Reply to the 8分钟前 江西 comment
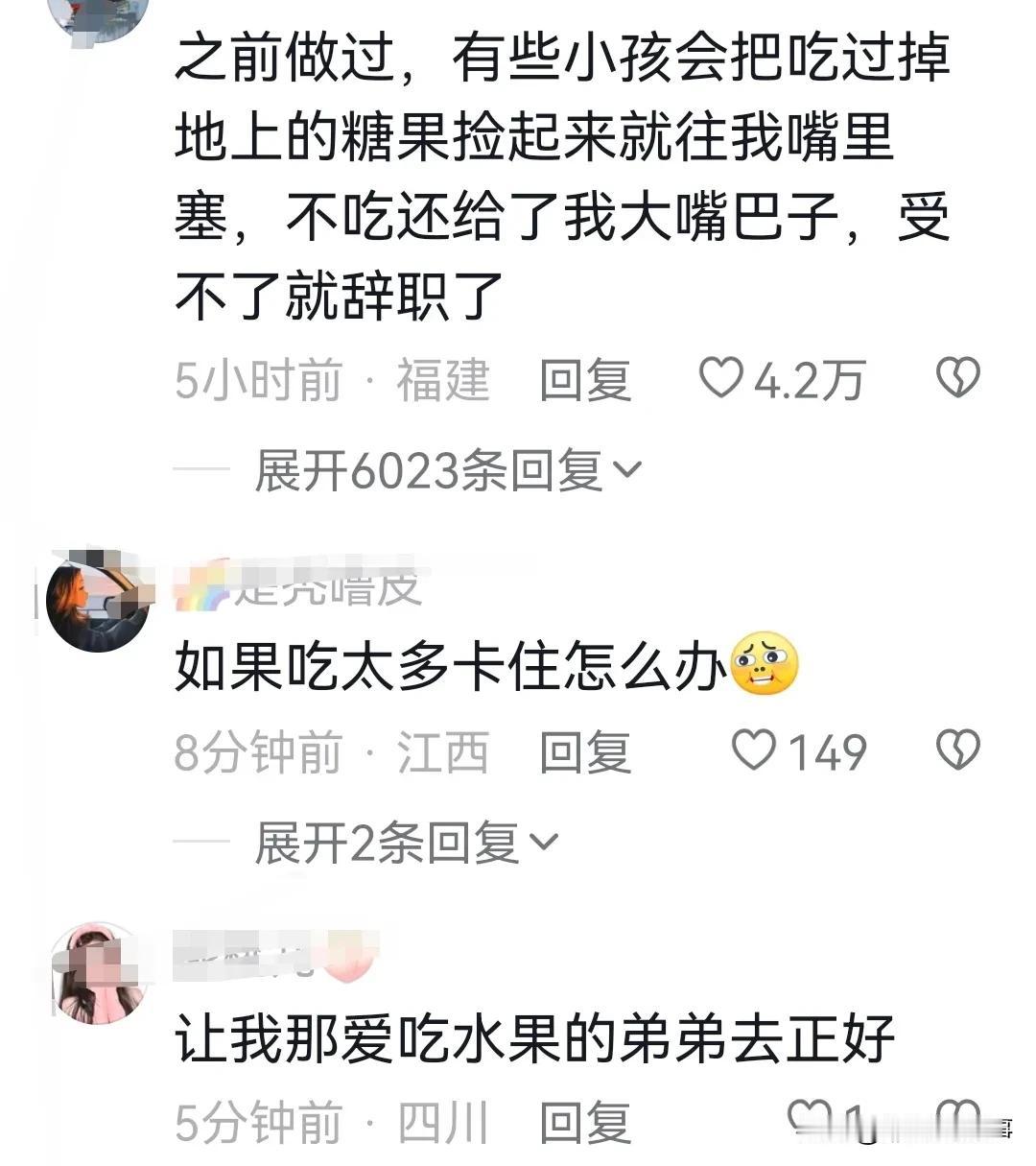This screenshot has width=1036, height=1166. coord(585,751)
